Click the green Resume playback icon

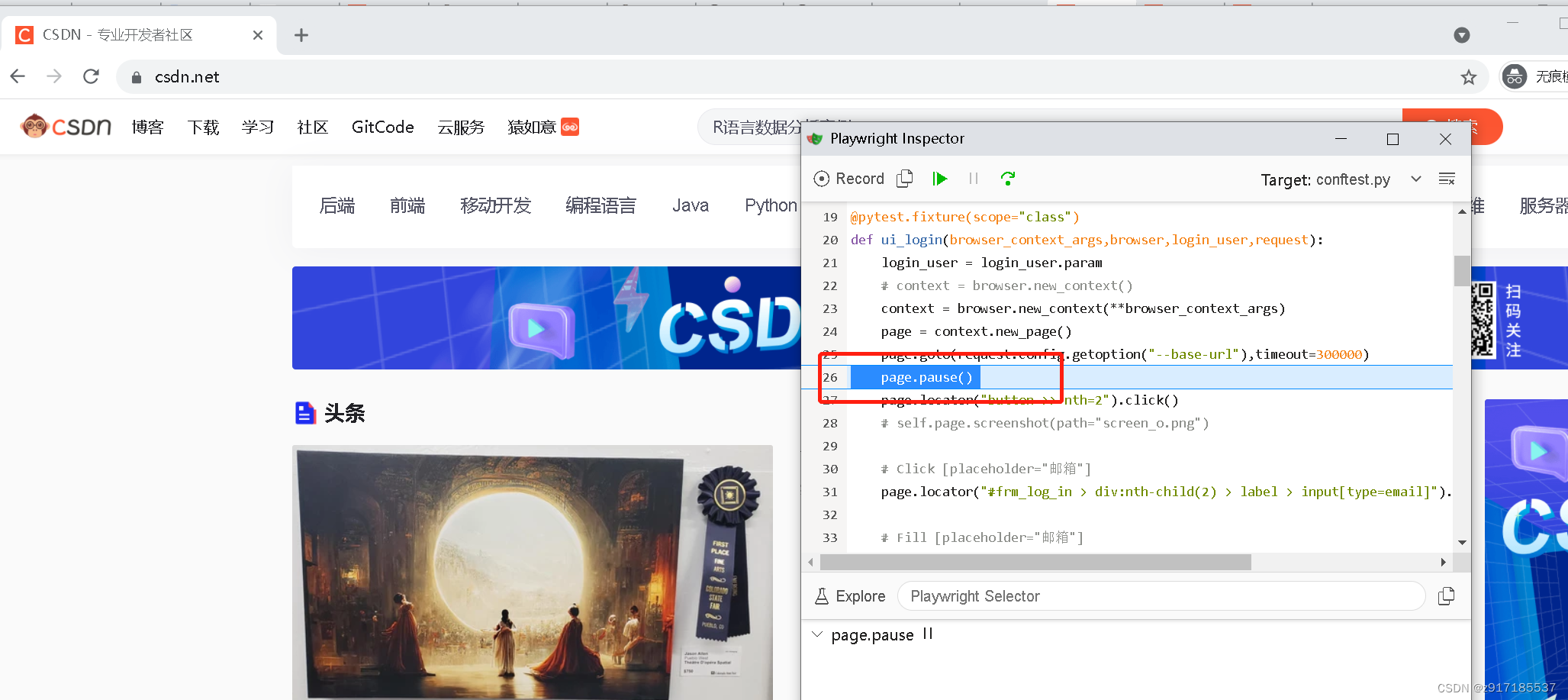[940, 178]
